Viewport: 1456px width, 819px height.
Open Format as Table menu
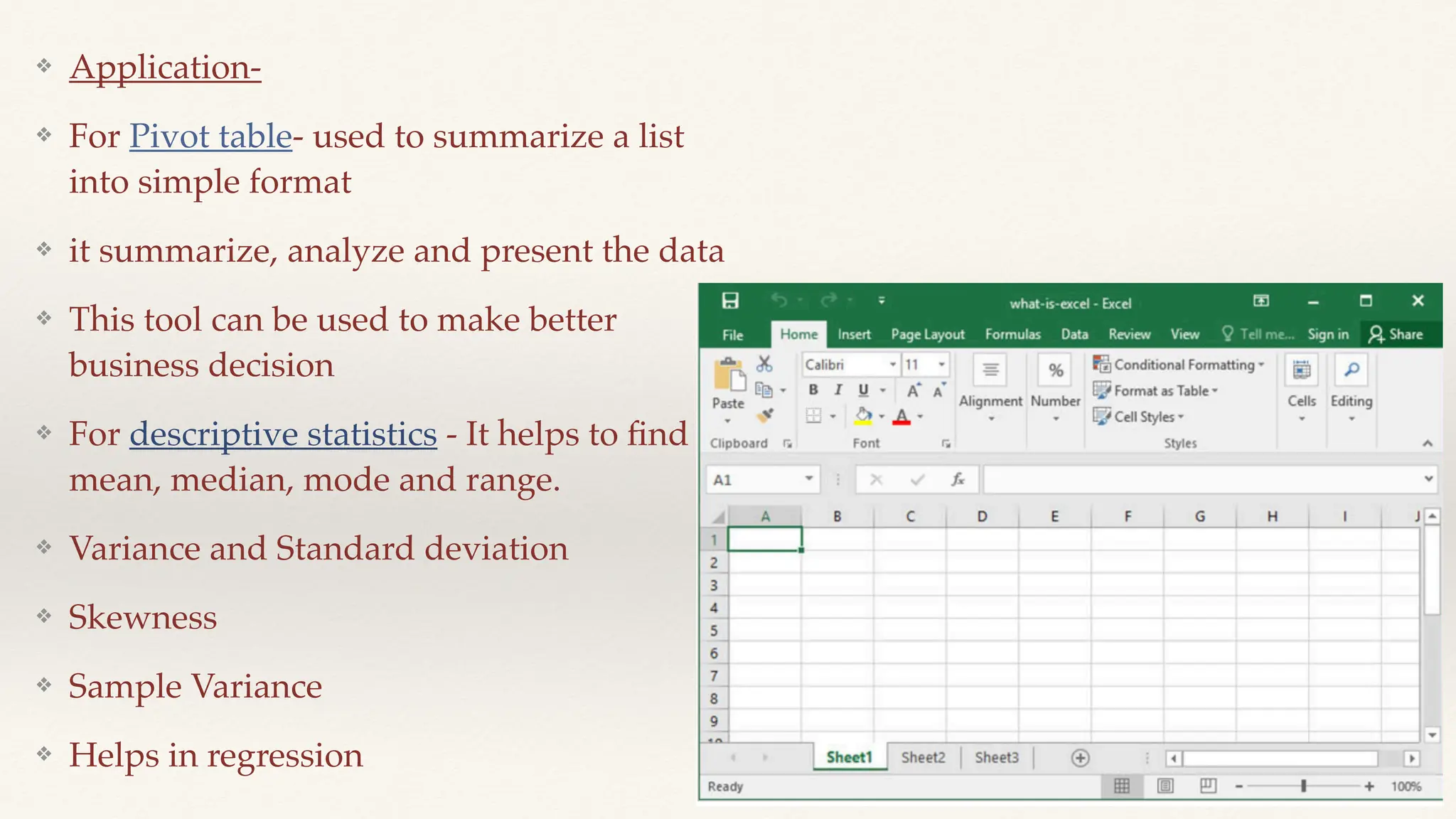(x=1156, y=391)
